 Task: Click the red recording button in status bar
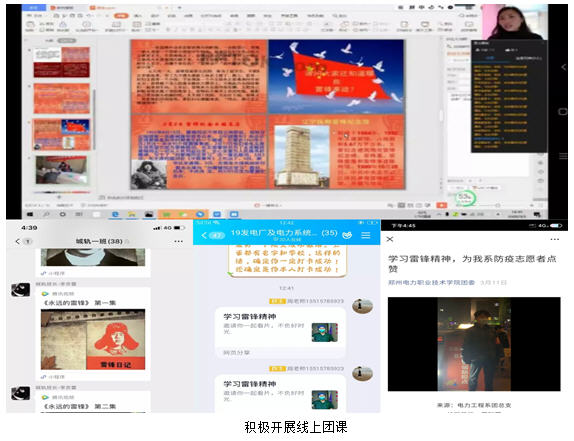click(441, 205)
